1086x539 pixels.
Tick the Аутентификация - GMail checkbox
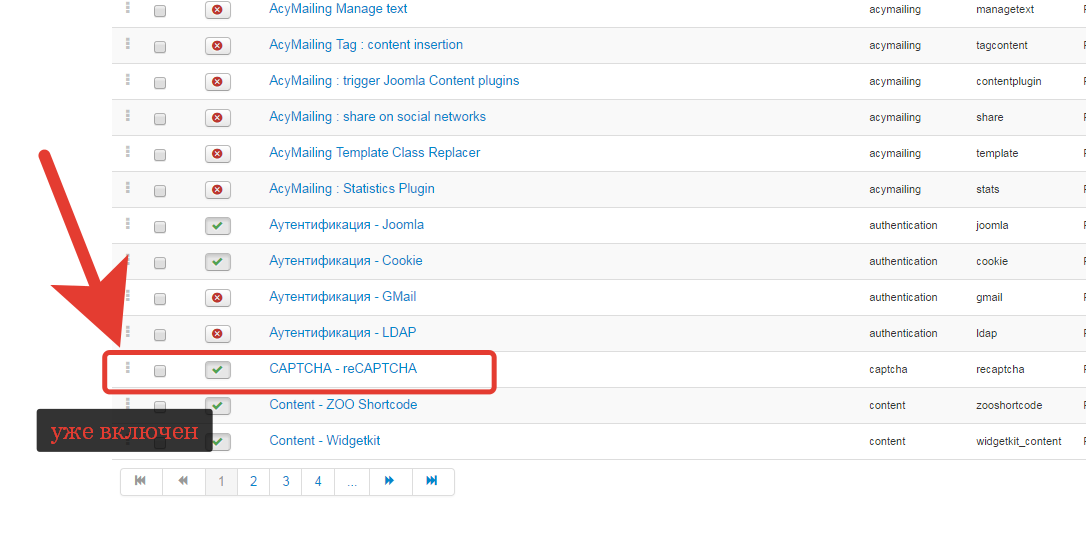[x=160, y=299]
